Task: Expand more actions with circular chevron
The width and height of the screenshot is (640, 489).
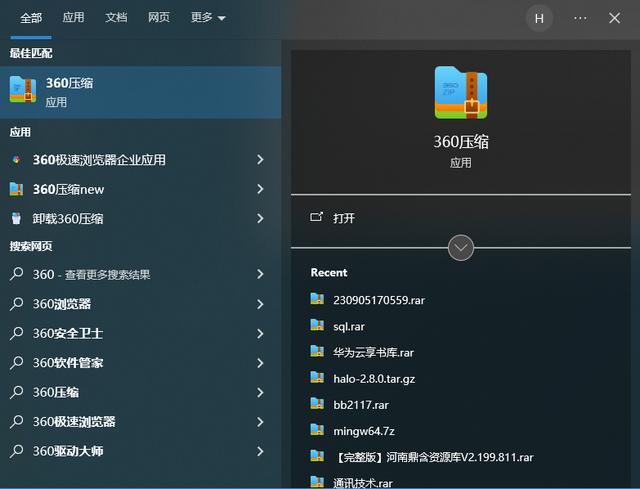Action: (x=461, y=247)
